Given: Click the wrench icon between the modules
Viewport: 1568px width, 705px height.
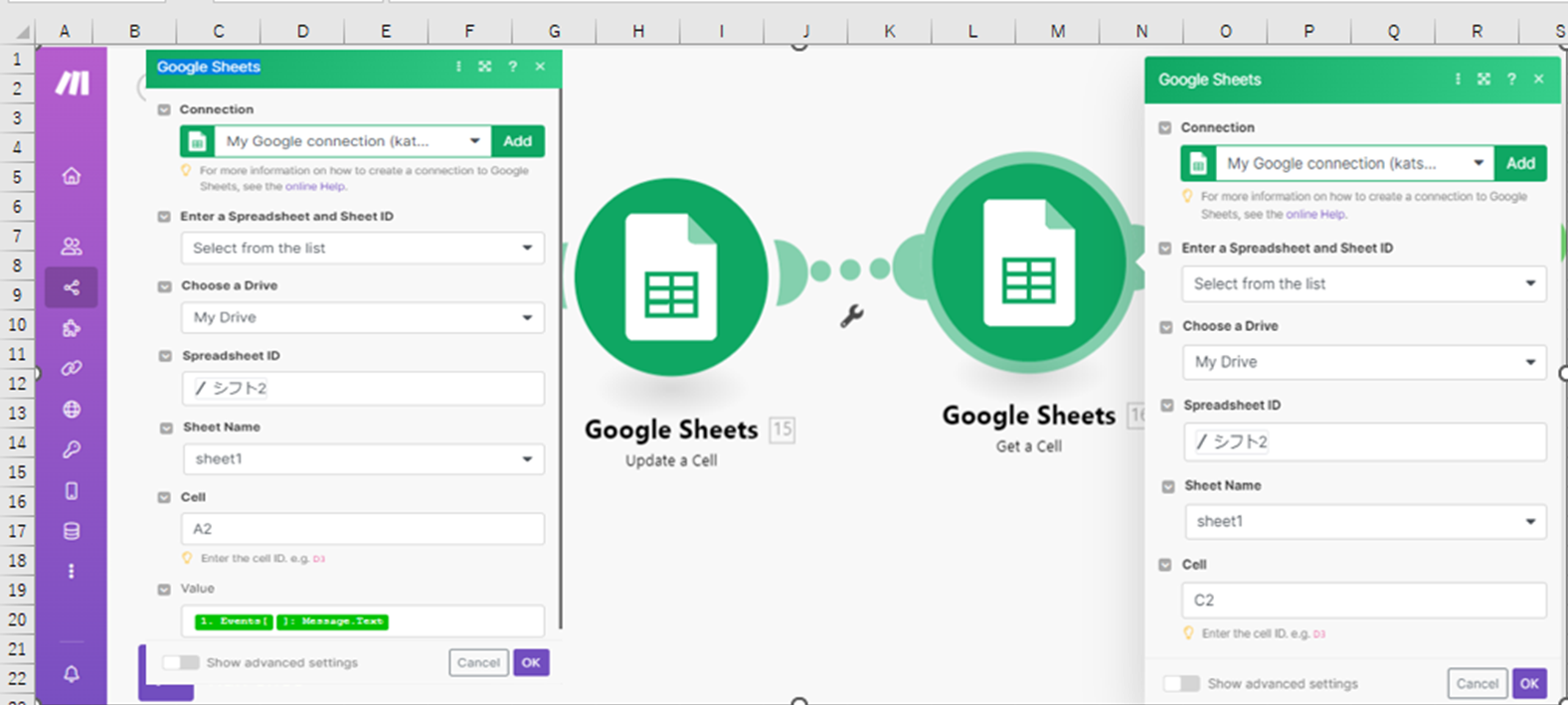Looking at the screenshot, I should tap(851, 316).
